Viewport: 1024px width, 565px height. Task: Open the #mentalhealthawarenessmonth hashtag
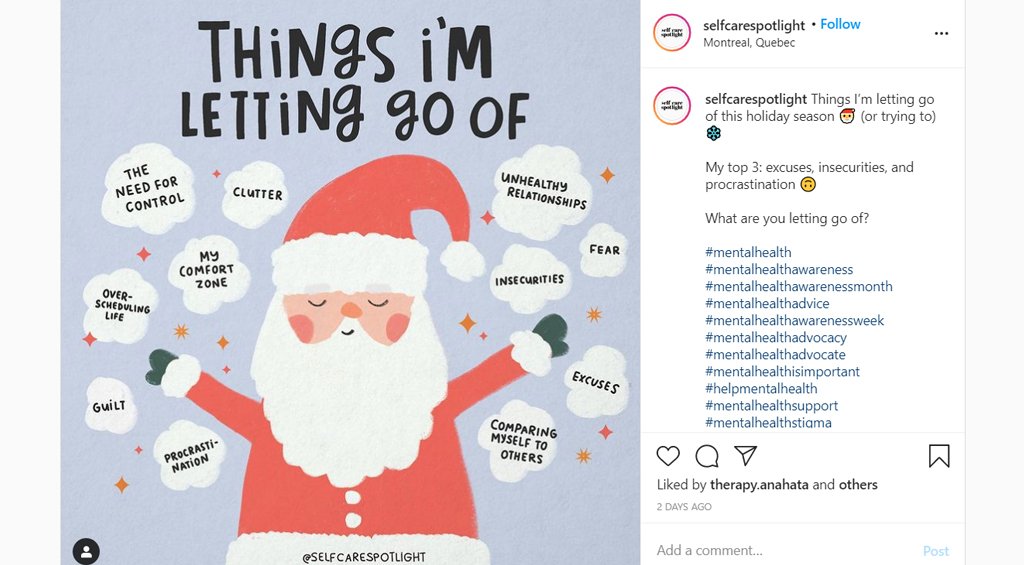(798, 286)
